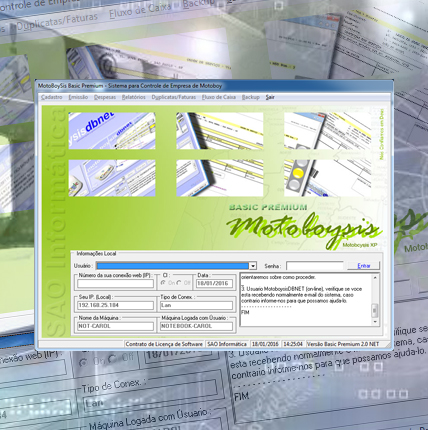Open the Fluxo de Caixa menu
Viewport: 428px width, 430px height.
click(x=219, y=97)
